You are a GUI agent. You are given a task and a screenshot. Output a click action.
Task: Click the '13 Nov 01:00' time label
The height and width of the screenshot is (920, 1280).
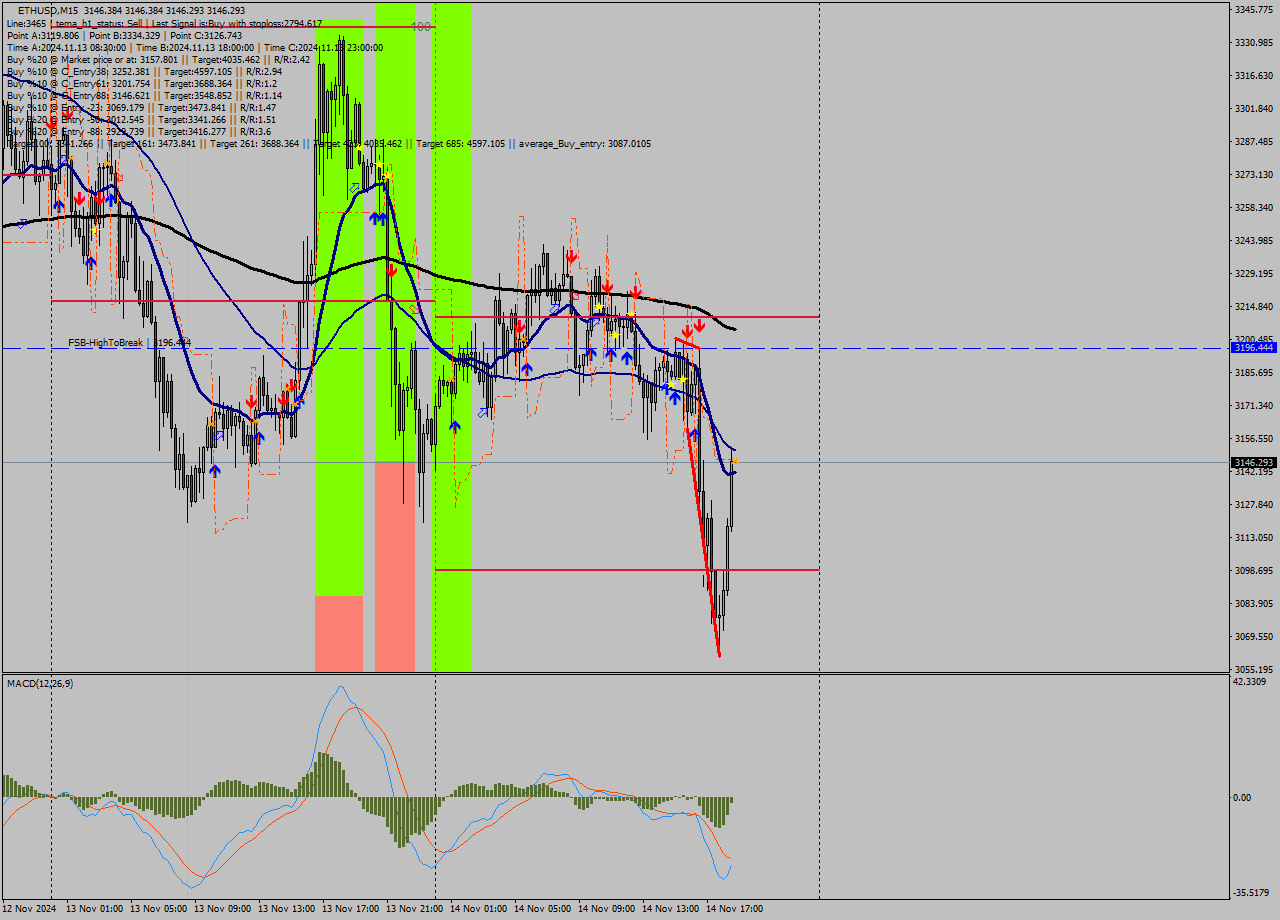[x=94, y=909]
